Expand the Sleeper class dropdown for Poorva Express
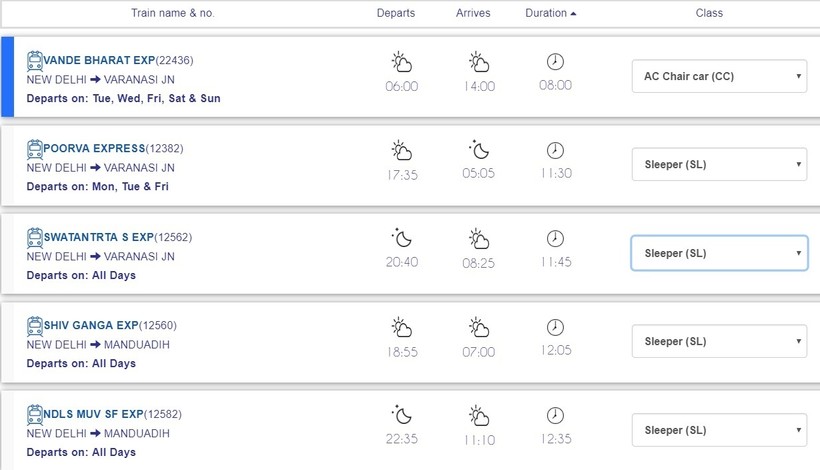820x470 pixels. tap(719, 165)
